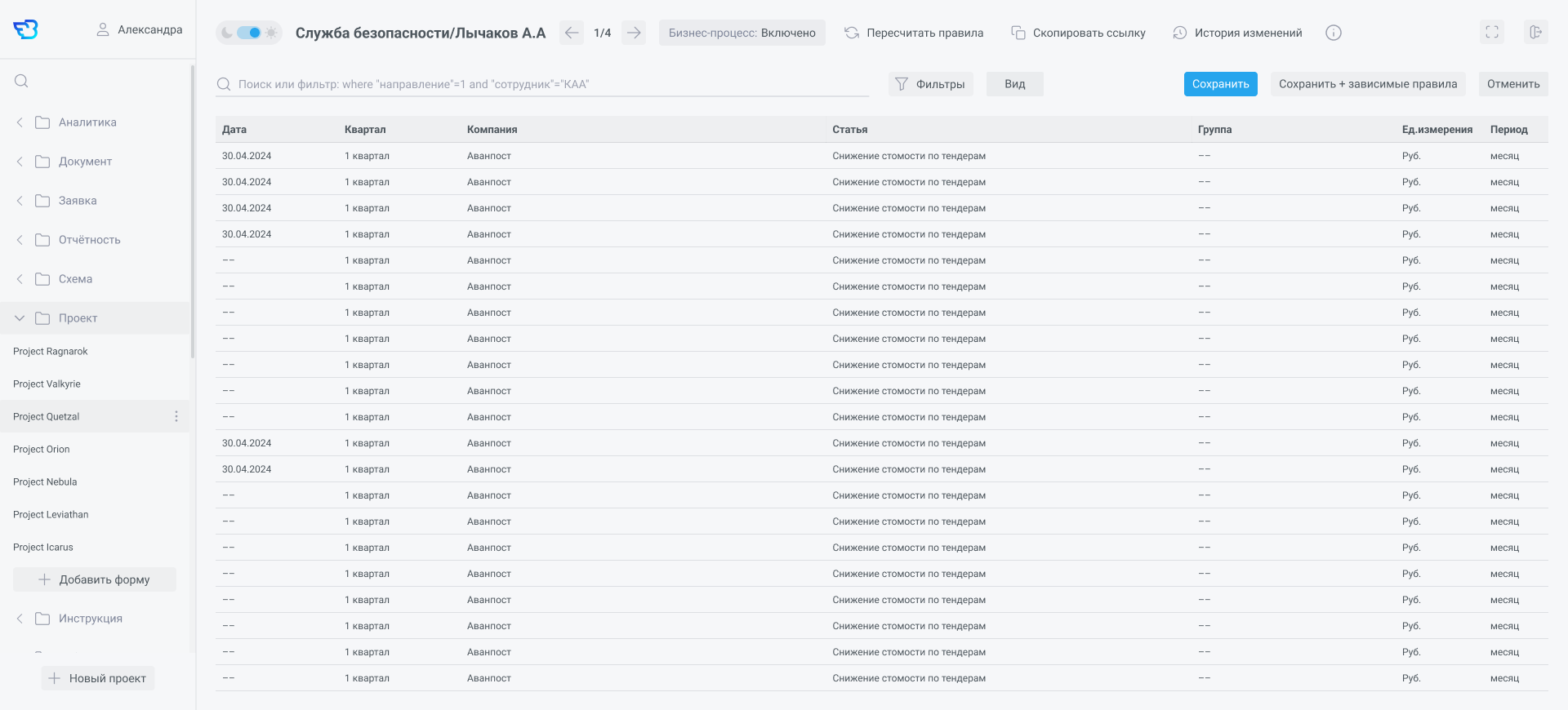The height and width of the screenshot is (710, 1568).
Task: Click Скопировать ссылку button
Action: (x=1078, y=33)
